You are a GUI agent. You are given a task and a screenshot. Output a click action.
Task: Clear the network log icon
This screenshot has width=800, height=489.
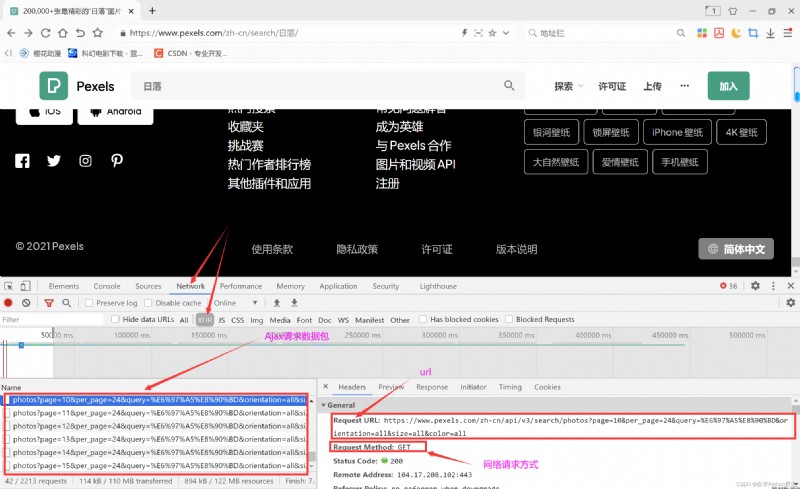(26, 303)
